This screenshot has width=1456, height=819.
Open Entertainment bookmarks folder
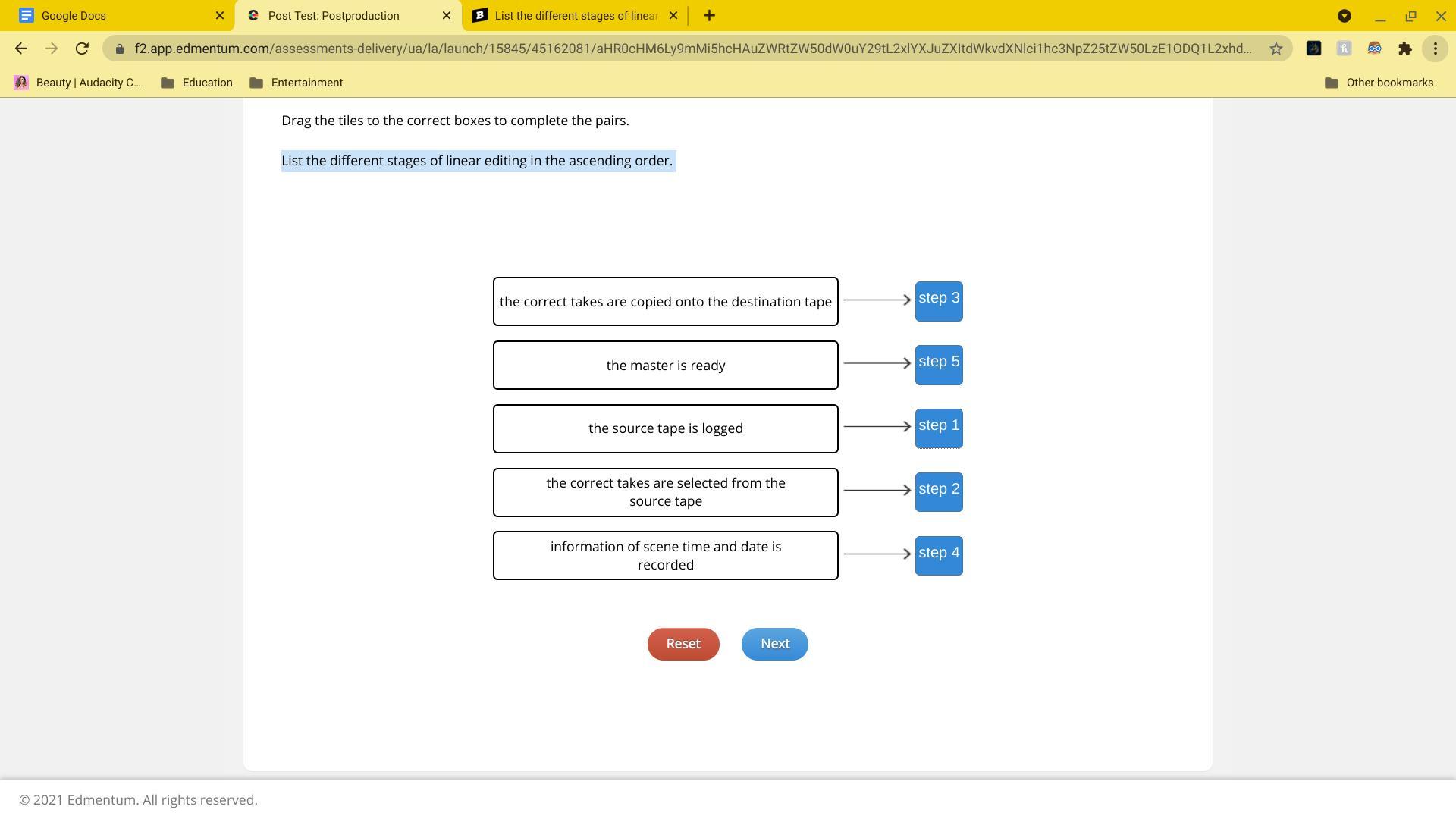point(297,83)
